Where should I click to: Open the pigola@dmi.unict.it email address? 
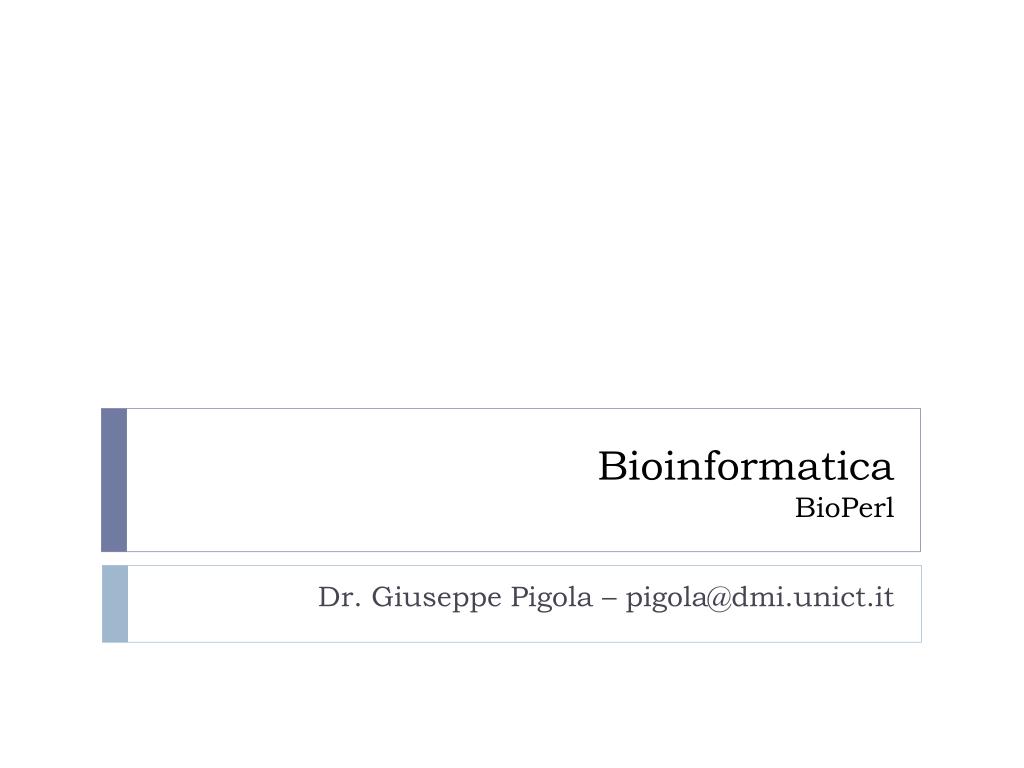(760, 598)
